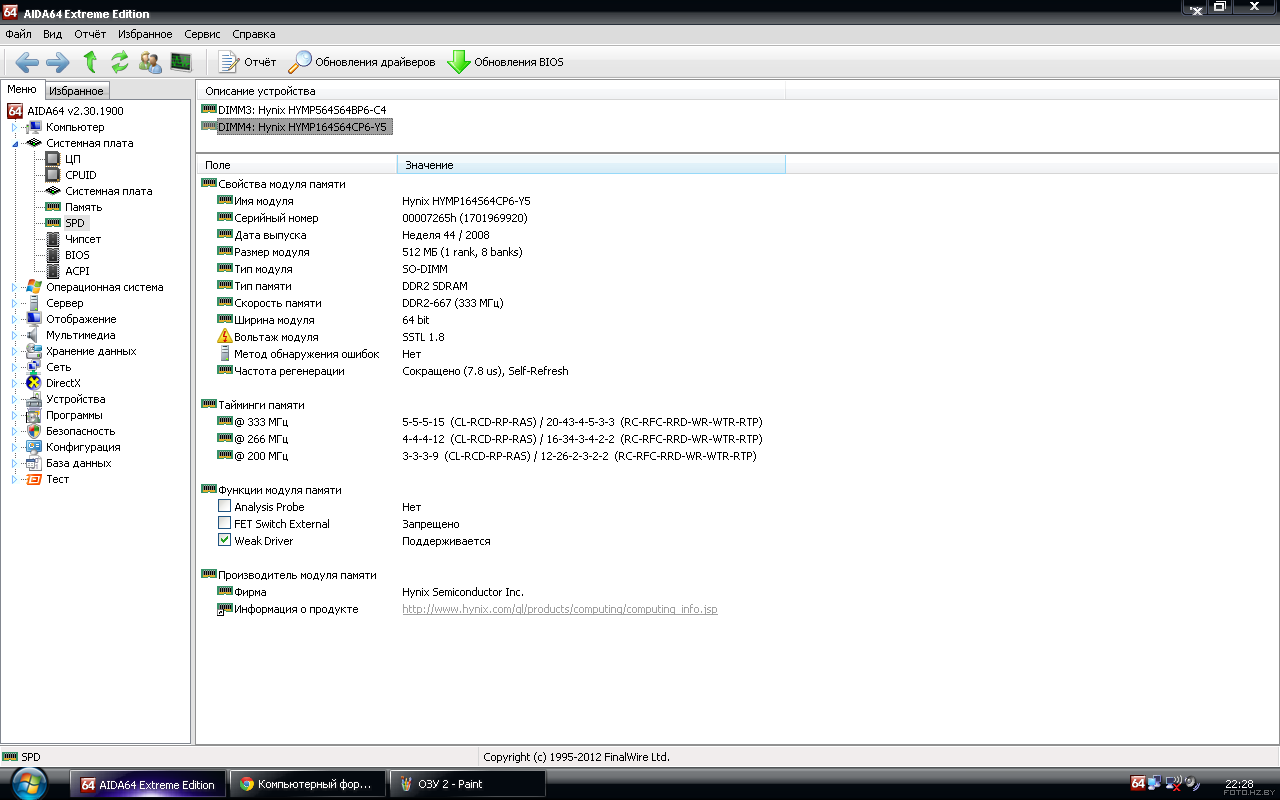Click the AIDA64 Extreme Edition taskbar button
Image resolution: width=1280 pixels, height=800 pixels.
click(148, 784)
